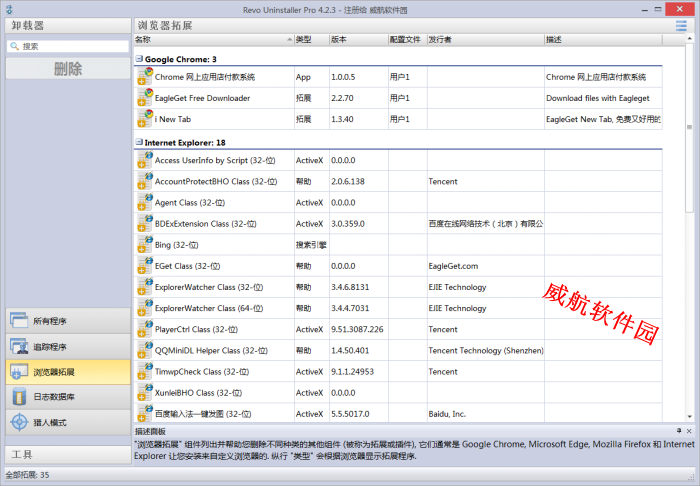Click the EGet Class row icon
700x486 pixels.
(145, 266)
